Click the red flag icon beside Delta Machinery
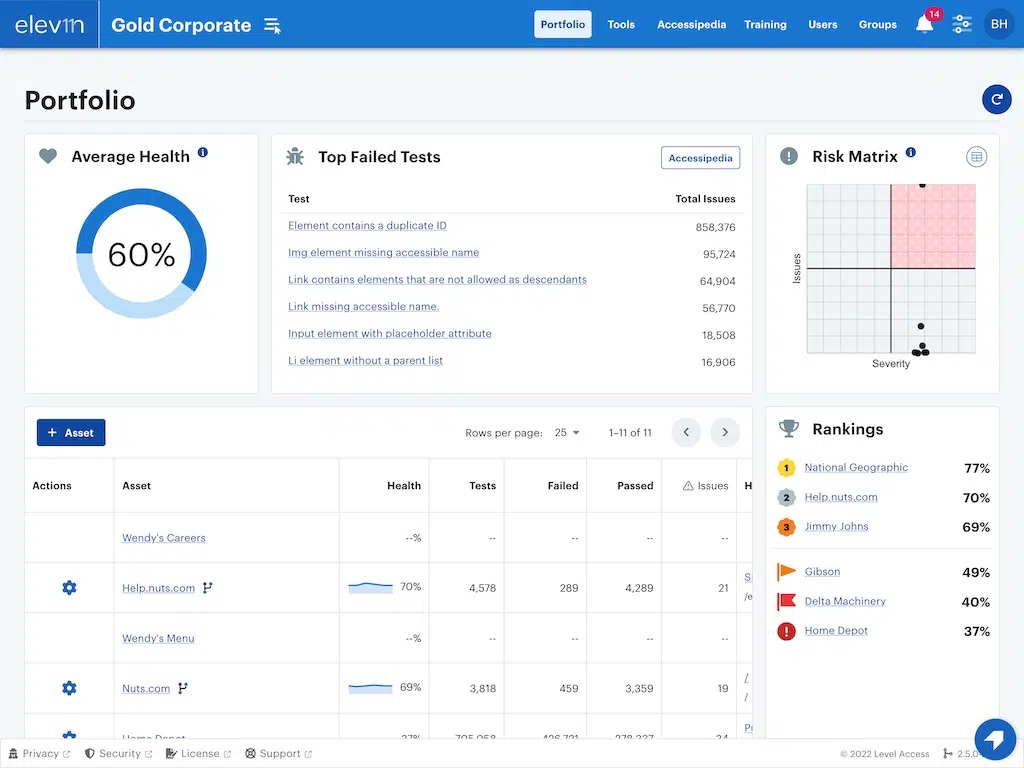This screenshot has height=768, width=1024. click(x=786, y=601)
